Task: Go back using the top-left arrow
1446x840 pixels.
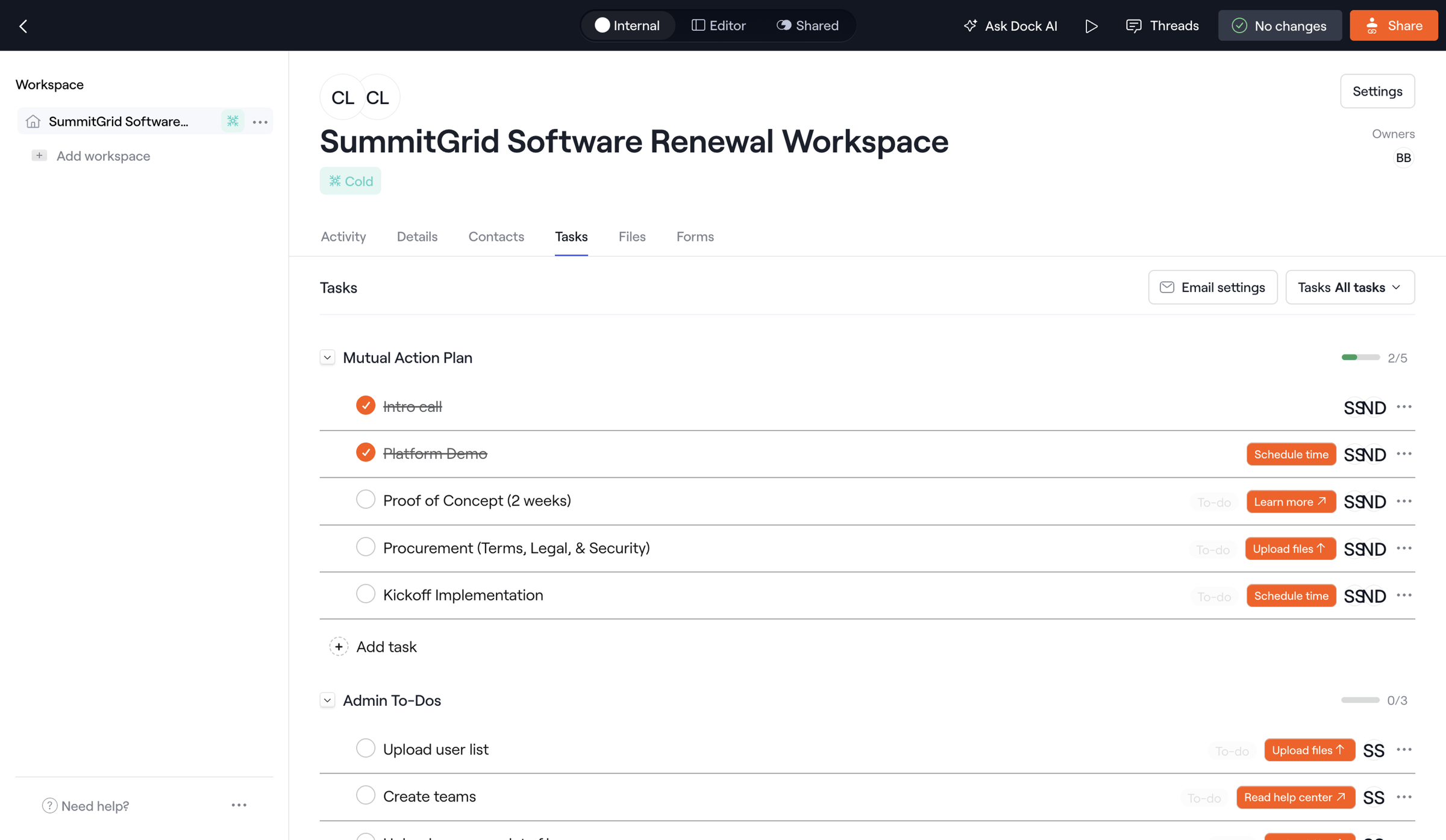Action: click(x=23, y=26)
